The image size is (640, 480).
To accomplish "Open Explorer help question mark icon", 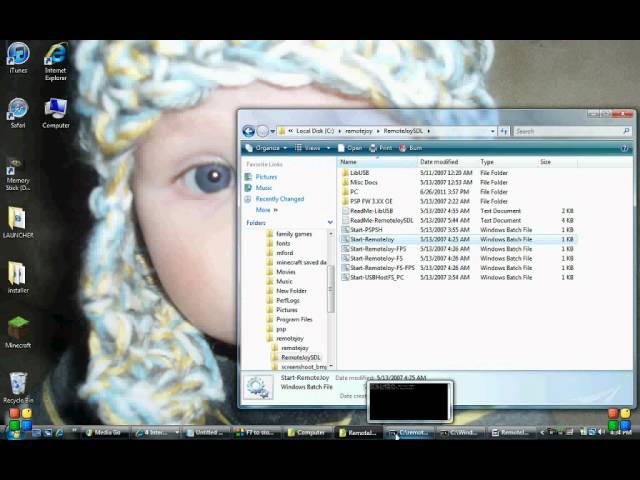I will coord(624,148).
